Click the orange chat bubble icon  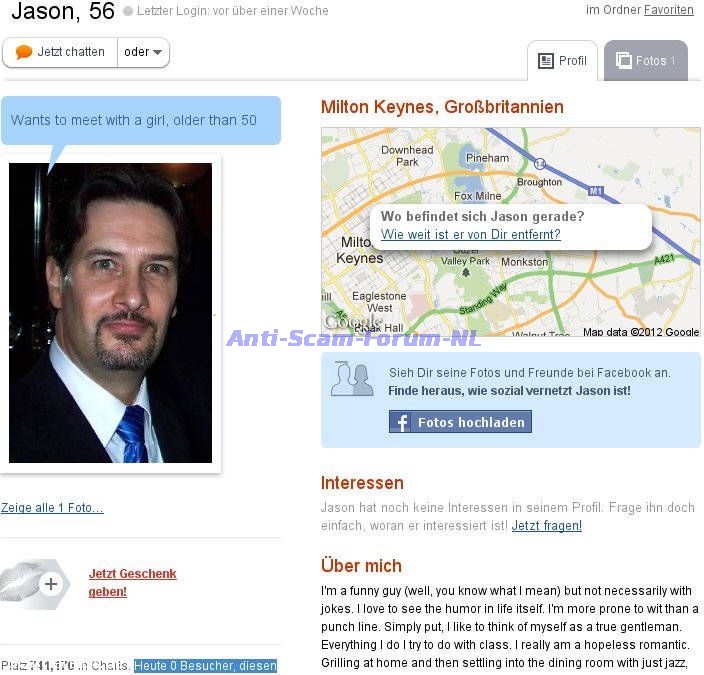click(23, 52)
